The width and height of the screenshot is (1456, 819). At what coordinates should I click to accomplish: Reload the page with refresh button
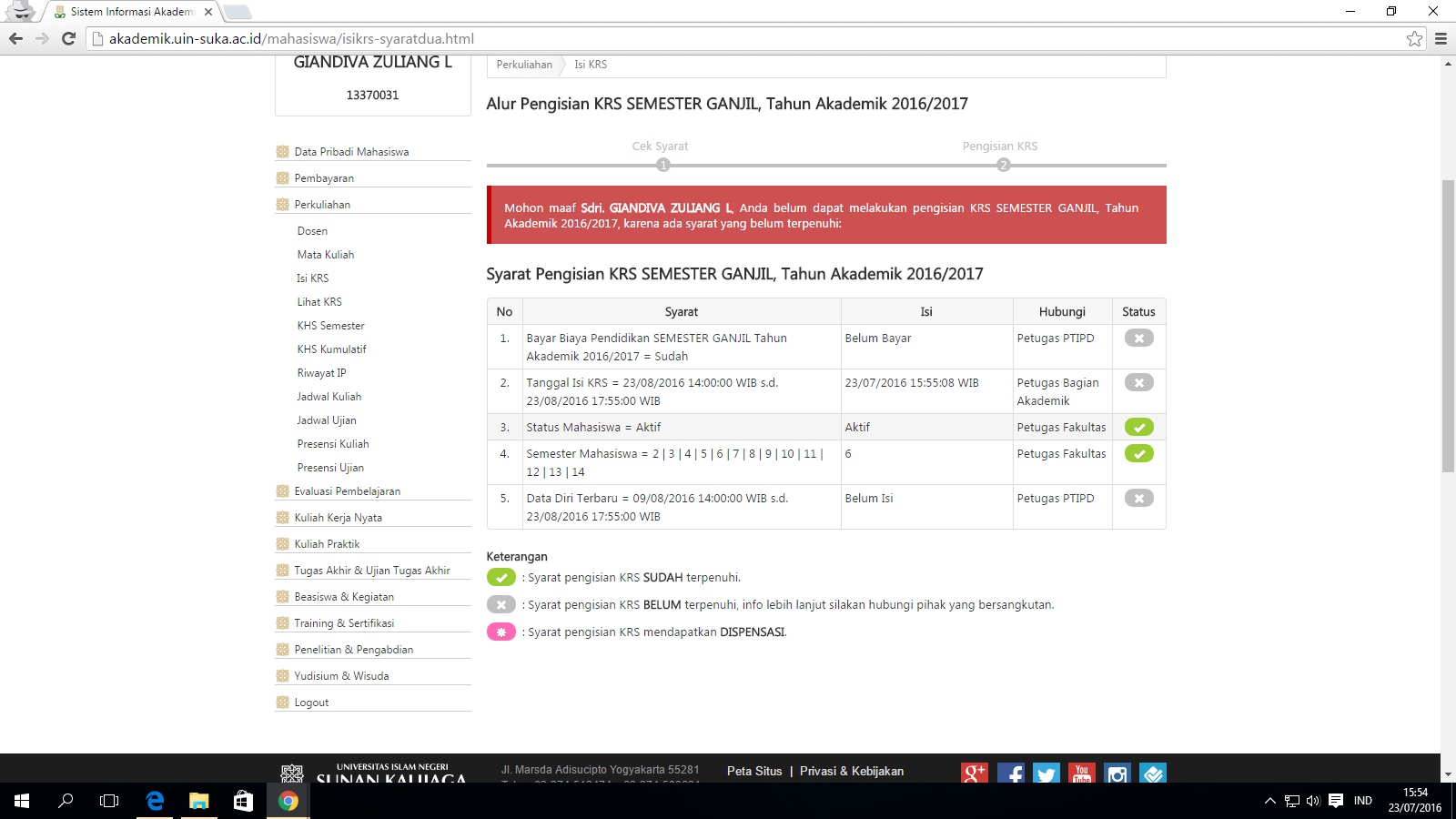tap(68, 38)
